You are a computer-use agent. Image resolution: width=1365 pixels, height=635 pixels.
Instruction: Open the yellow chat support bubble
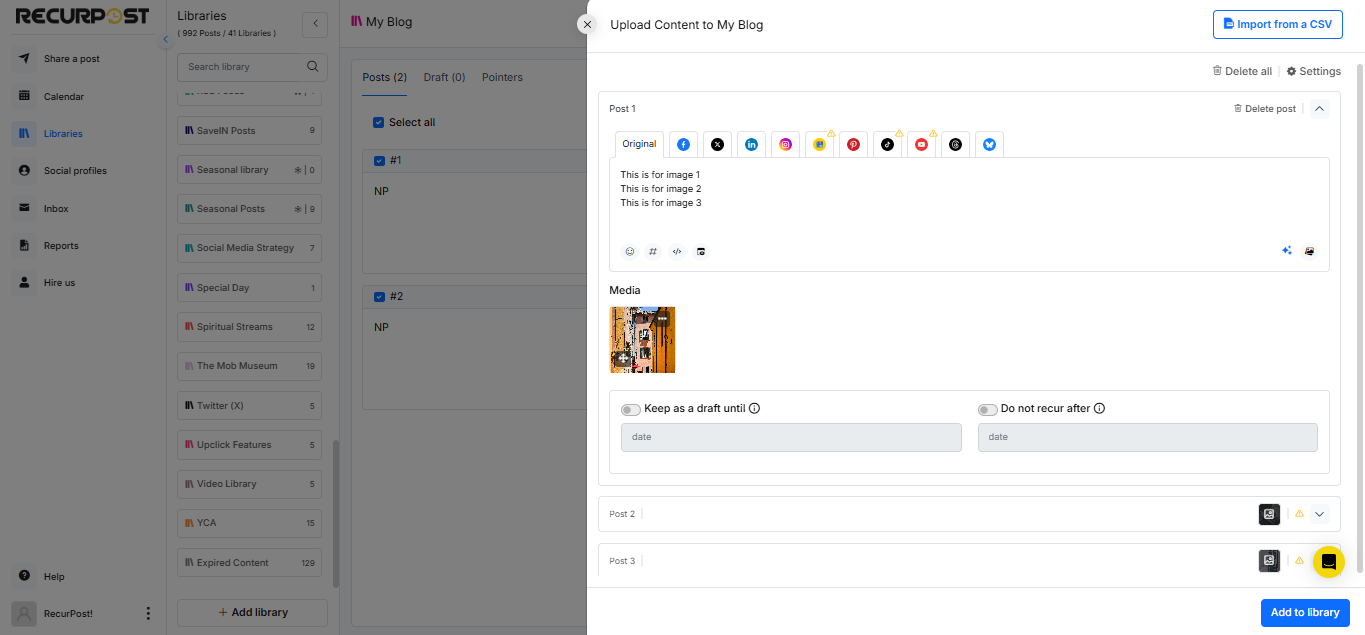(1329, 561)
